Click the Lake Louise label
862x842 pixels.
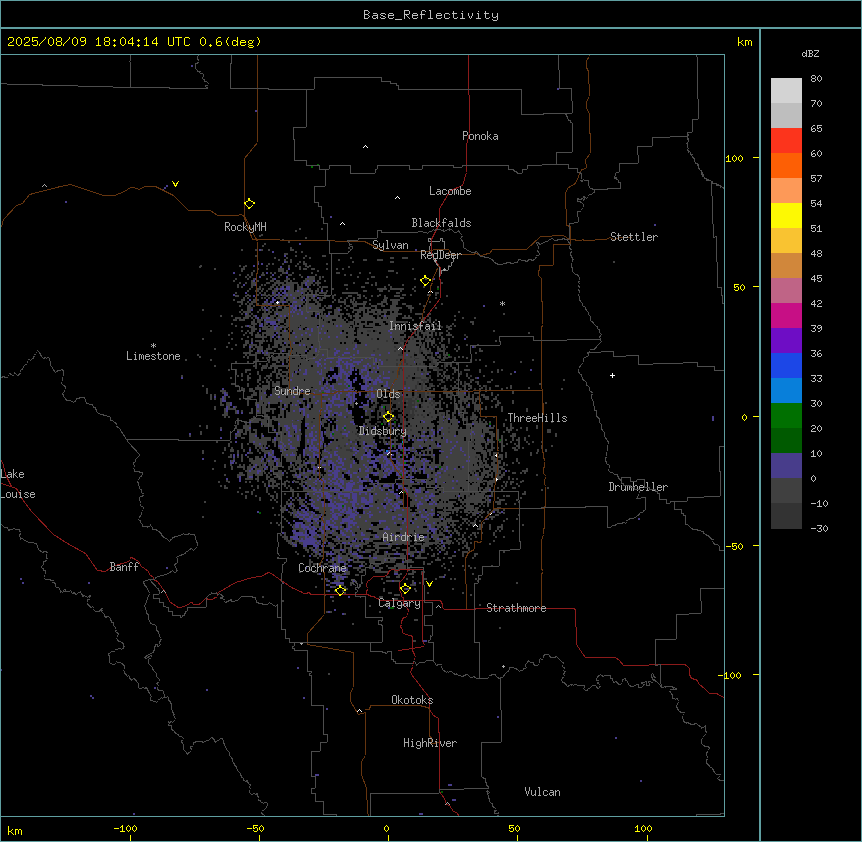point(18,484)
